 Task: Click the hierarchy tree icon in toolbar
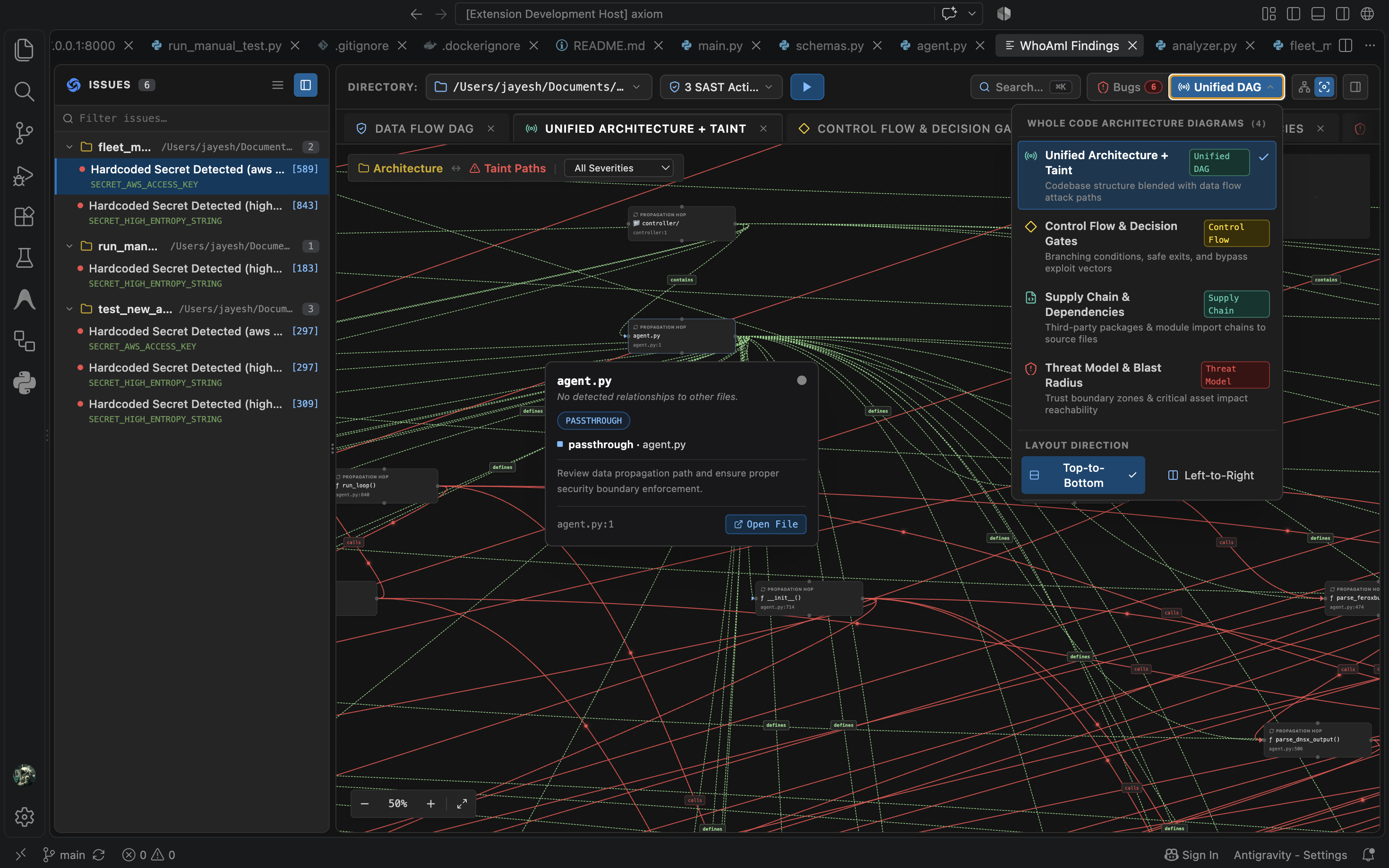(1304, 87)
